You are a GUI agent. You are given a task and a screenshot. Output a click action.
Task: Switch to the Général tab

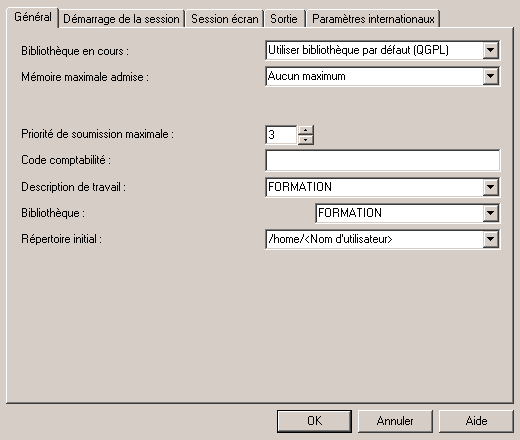click(33, 17)
